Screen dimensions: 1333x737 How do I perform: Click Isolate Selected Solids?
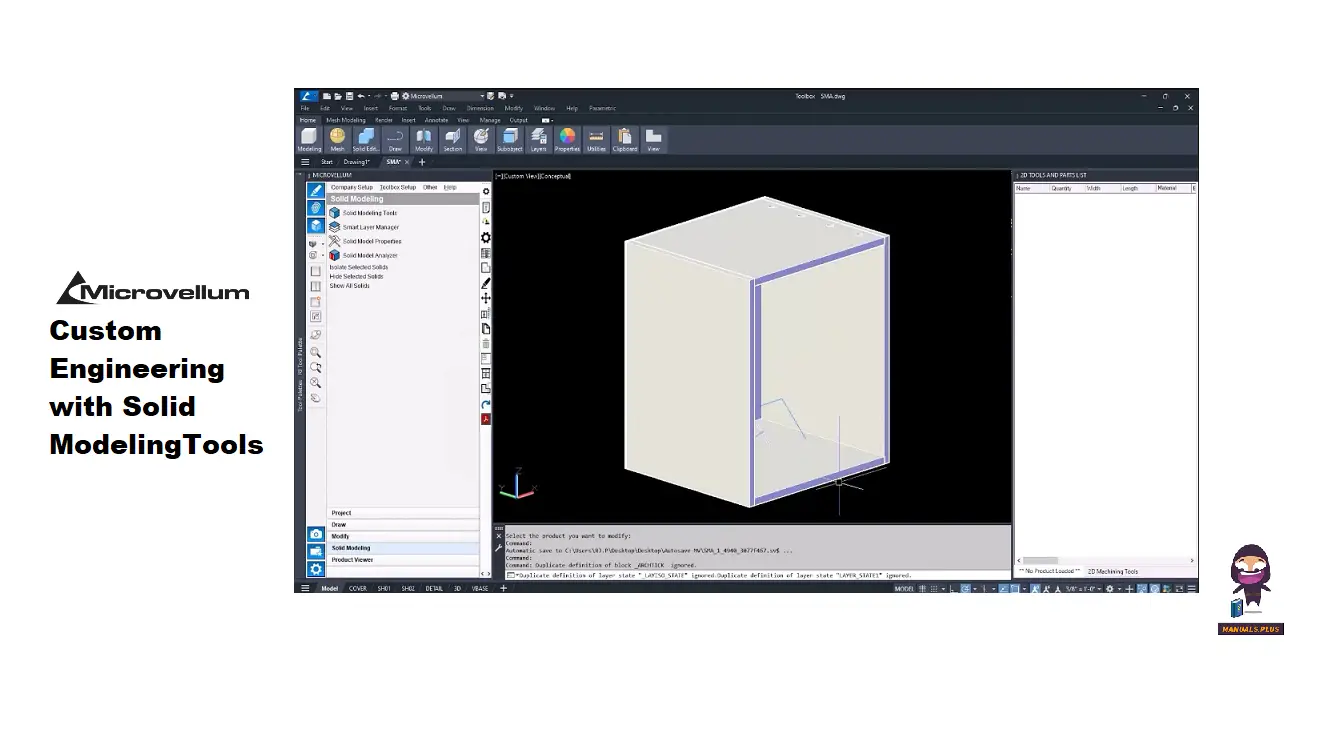[x=359, y=267]
